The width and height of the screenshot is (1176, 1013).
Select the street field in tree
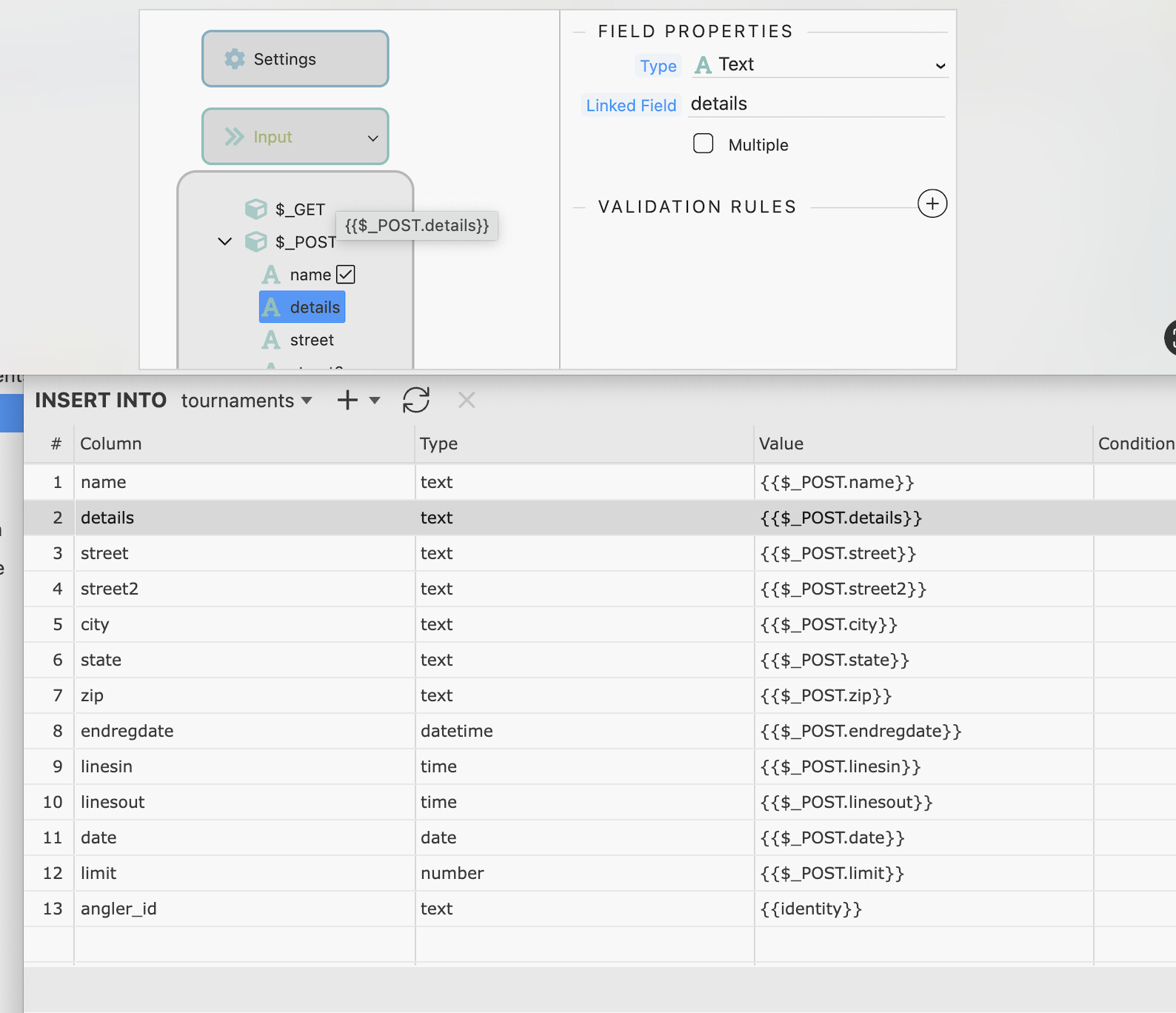point(312,341)
